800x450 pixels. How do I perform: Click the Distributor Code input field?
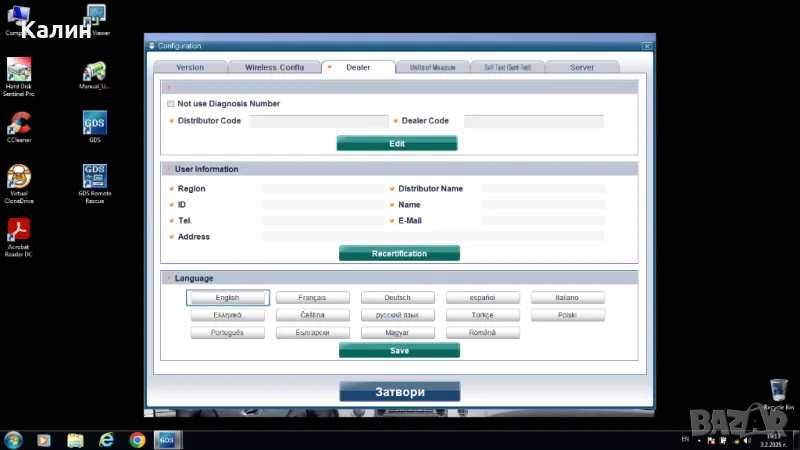(x=318, y=121)
